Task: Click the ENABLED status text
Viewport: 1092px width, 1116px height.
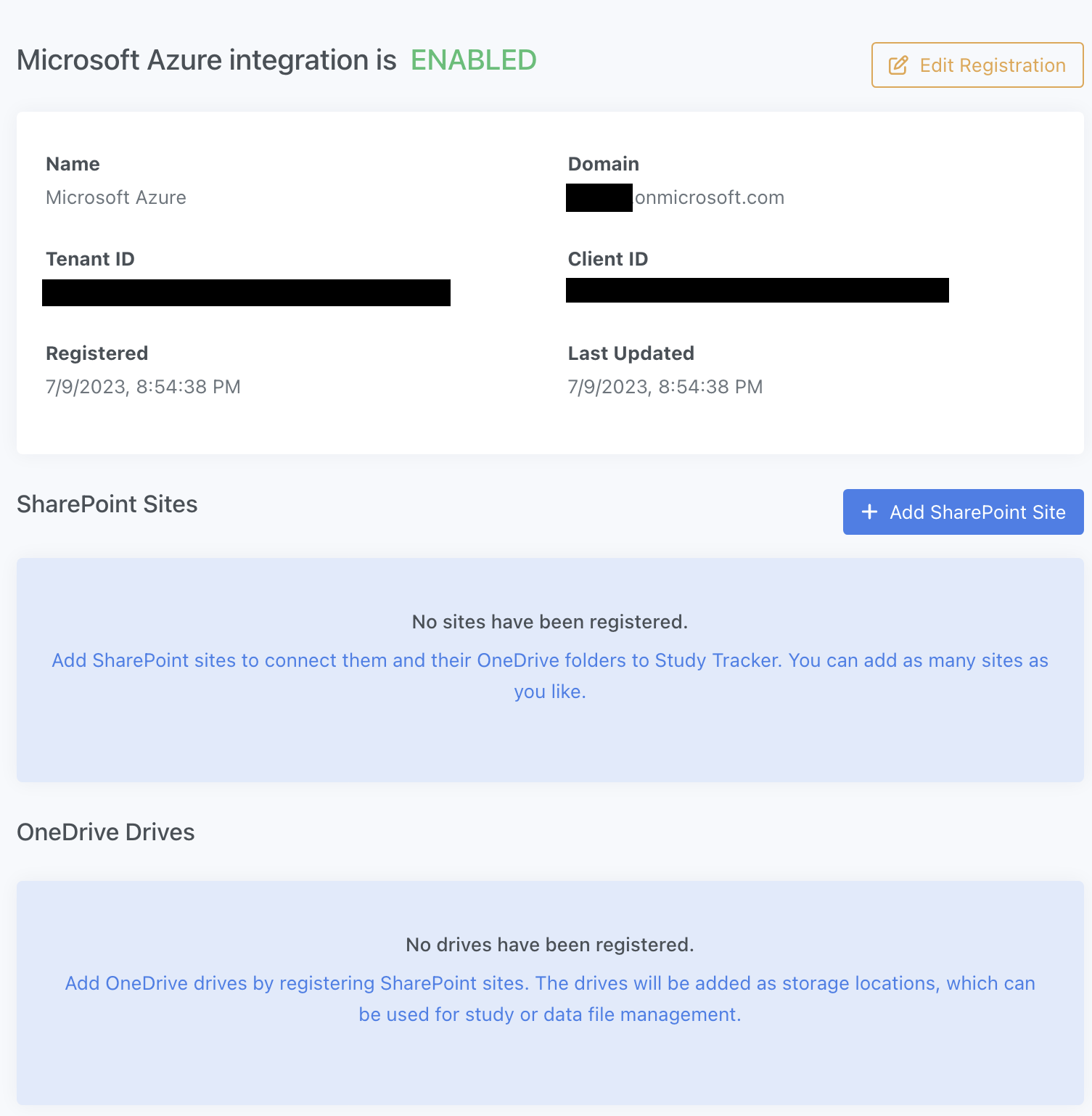Action: tap(473, 60)
